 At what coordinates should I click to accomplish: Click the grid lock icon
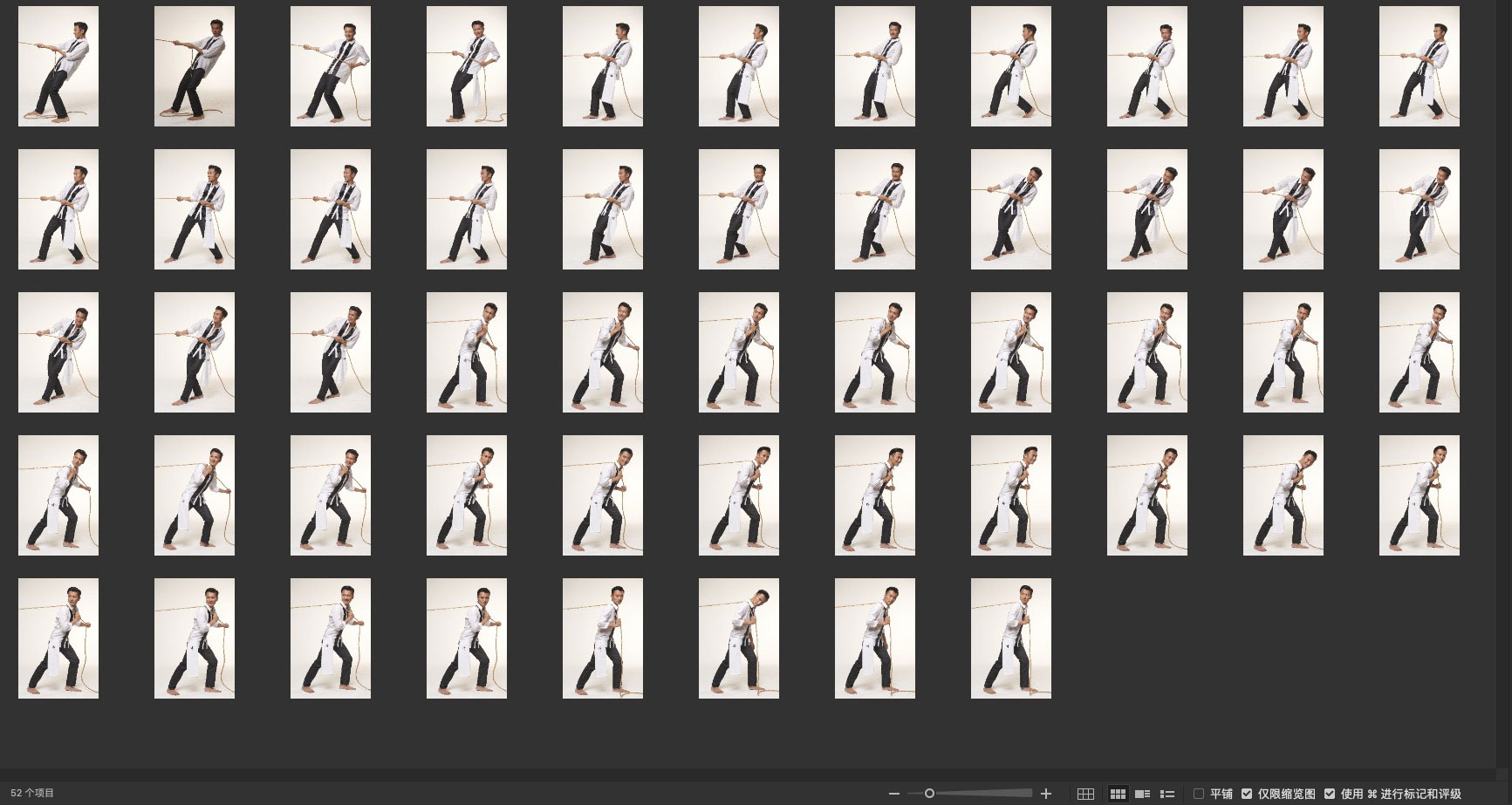pyautogui.click(x=1085, y=794)
